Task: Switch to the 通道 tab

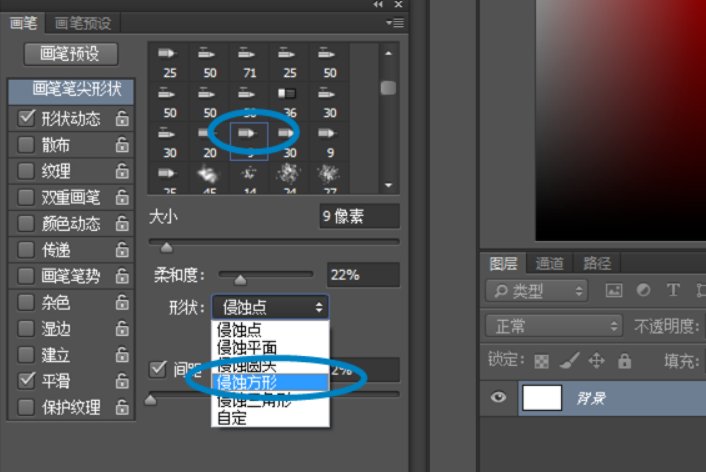Action: click(550, 263)
